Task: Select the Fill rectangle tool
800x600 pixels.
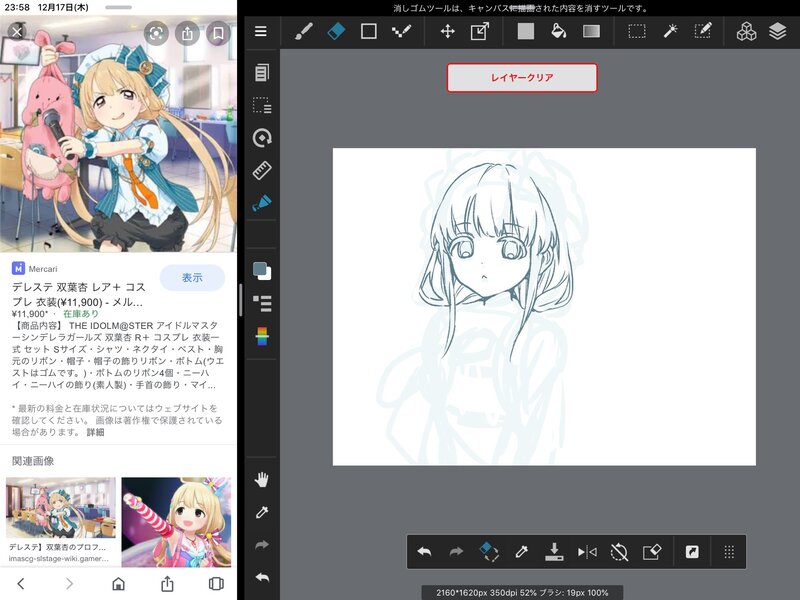Action: click(x=526, y=31)
